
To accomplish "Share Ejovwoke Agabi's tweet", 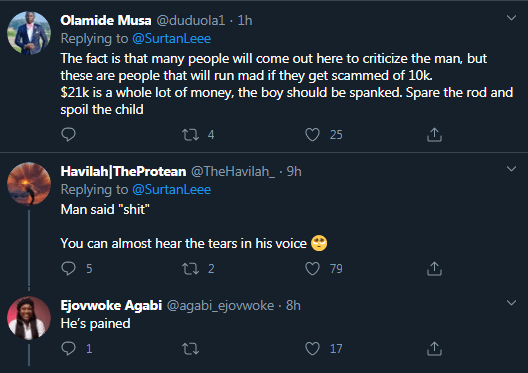I will pyautogui.click(x=434, y=348).
